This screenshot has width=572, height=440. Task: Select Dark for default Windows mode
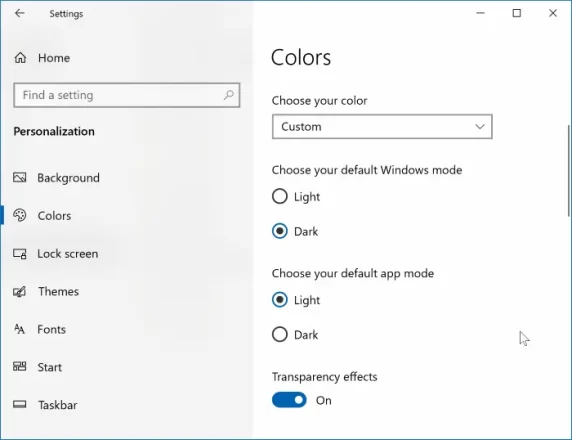pyautogui.click(x=279, y=231)
